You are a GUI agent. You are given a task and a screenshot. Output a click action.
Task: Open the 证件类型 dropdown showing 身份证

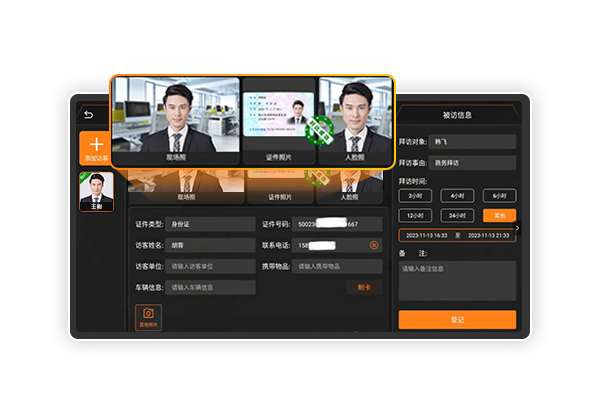click(x=210, y=224)
